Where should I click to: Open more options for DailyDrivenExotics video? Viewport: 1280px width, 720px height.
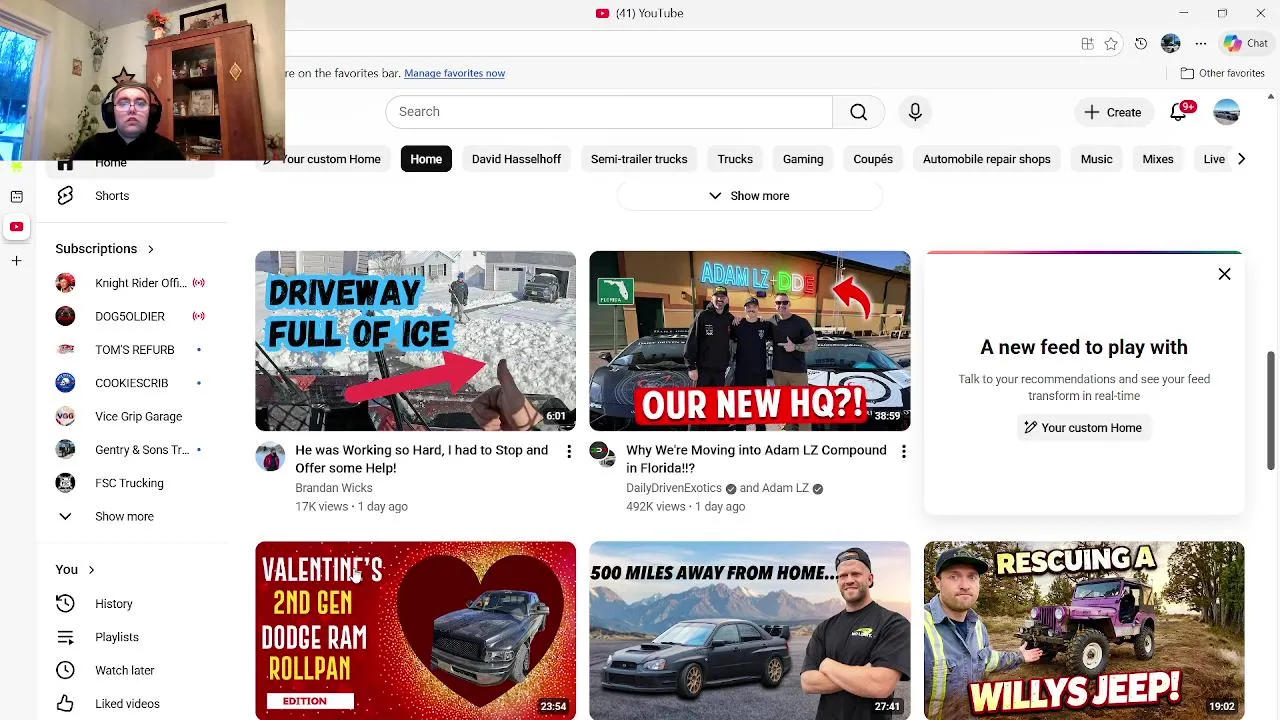[x=903, y=452]
